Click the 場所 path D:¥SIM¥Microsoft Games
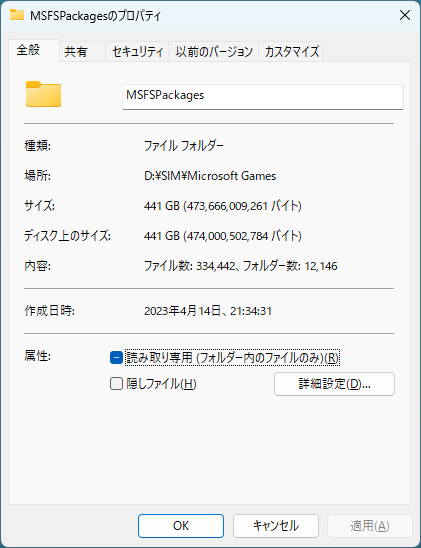 pos(210,176)
